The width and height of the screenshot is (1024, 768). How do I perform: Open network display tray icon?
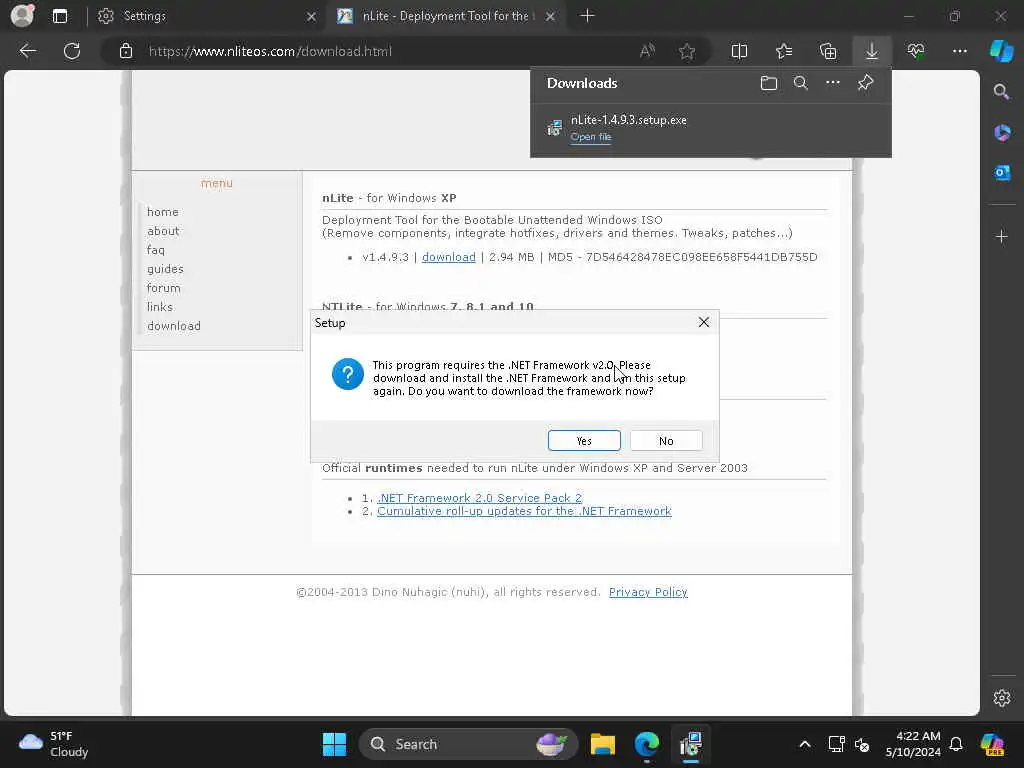point(837,744)
